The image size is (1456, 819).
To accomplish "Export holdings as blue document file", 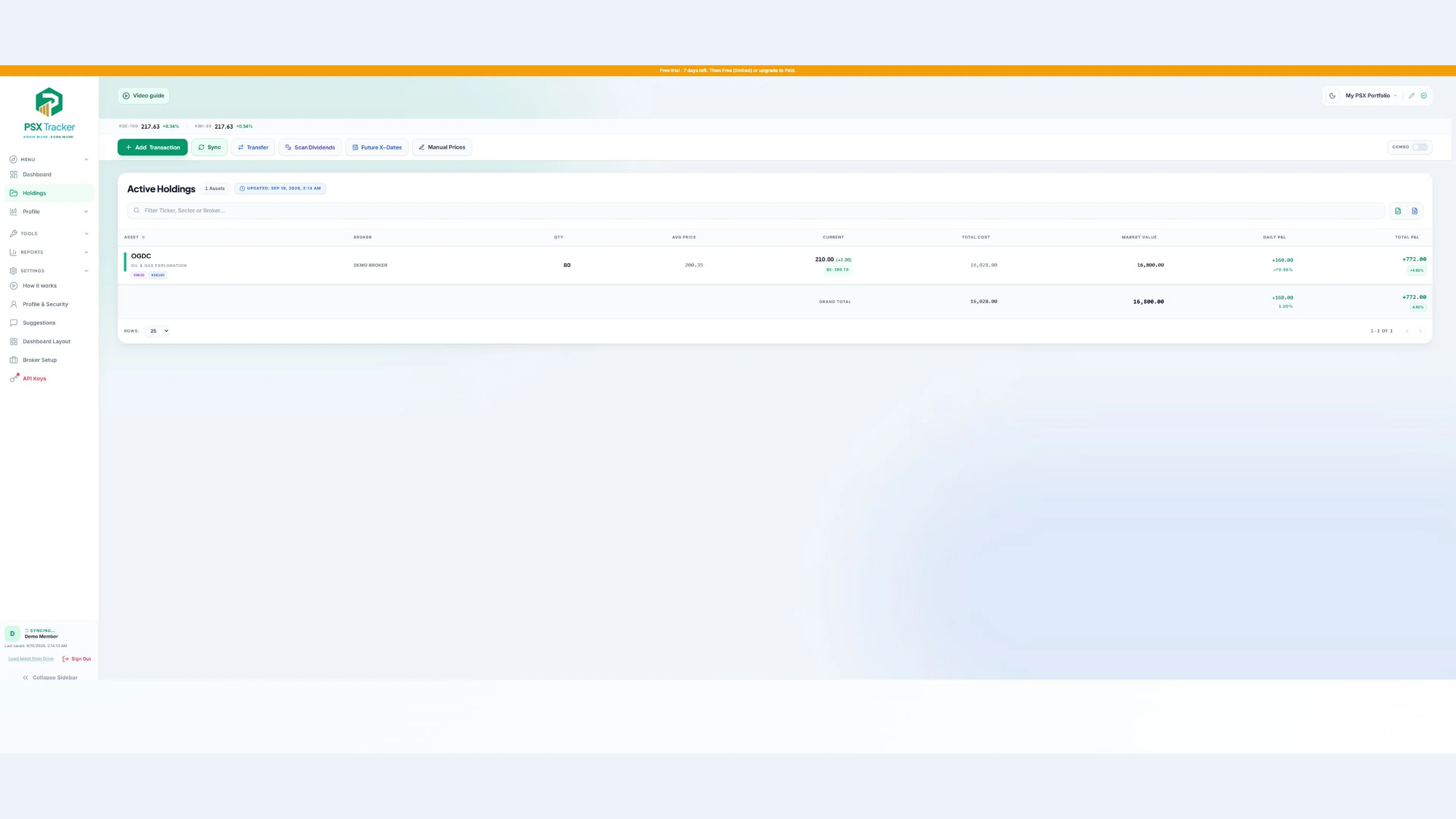I will click(1415, 211).
